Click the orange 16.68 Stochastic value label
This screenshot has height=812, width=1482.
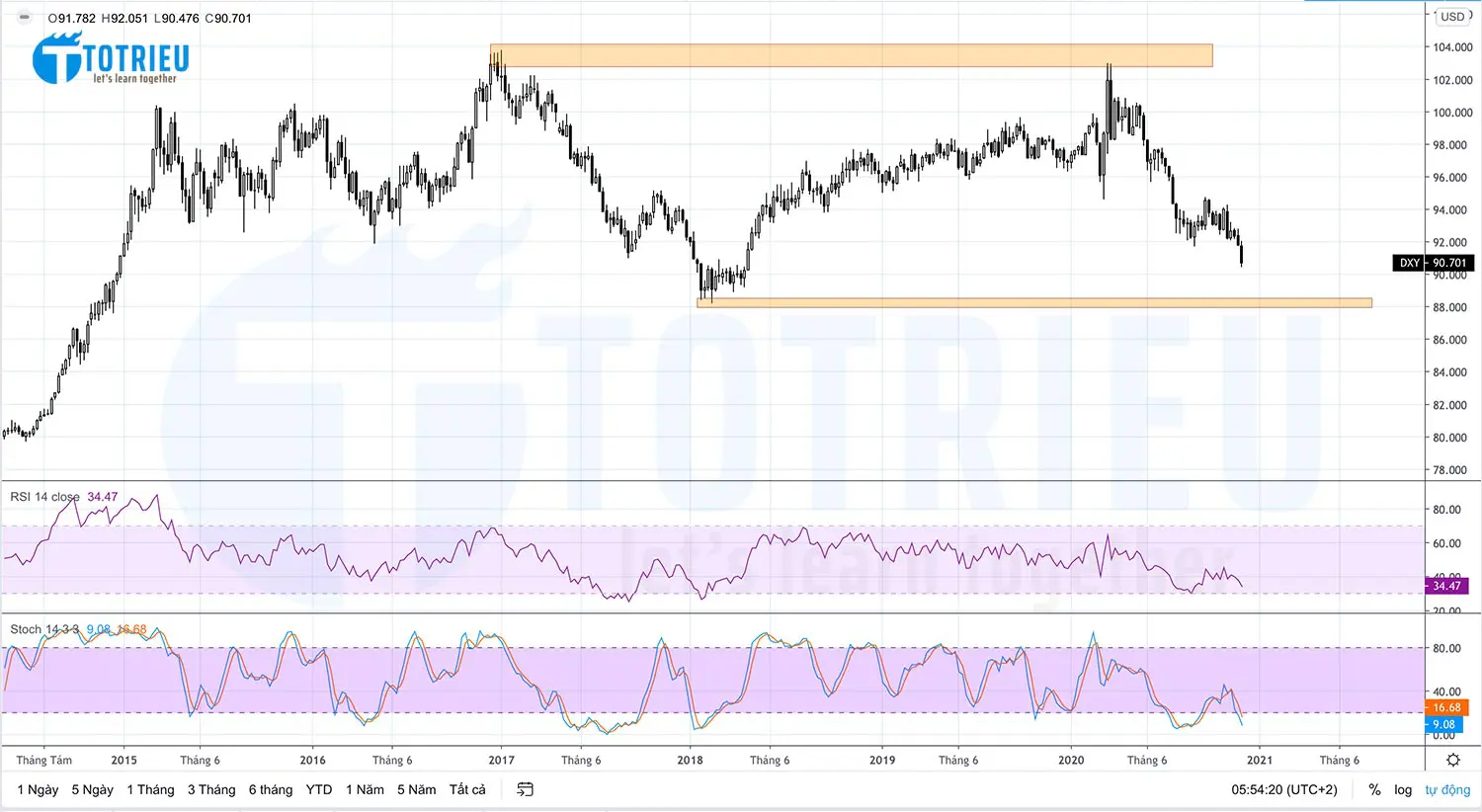point(1445,707)
